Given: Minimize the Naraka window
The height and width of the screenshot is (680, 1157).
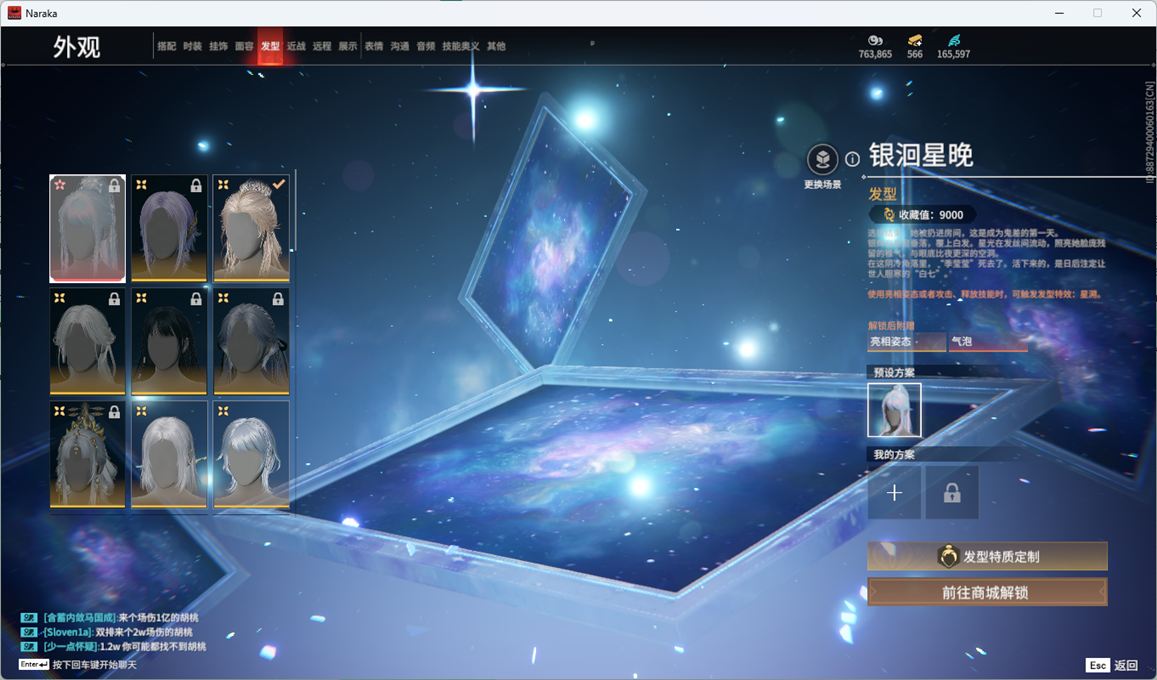Looking at the screenshot, I should (x=1060, y=13).
